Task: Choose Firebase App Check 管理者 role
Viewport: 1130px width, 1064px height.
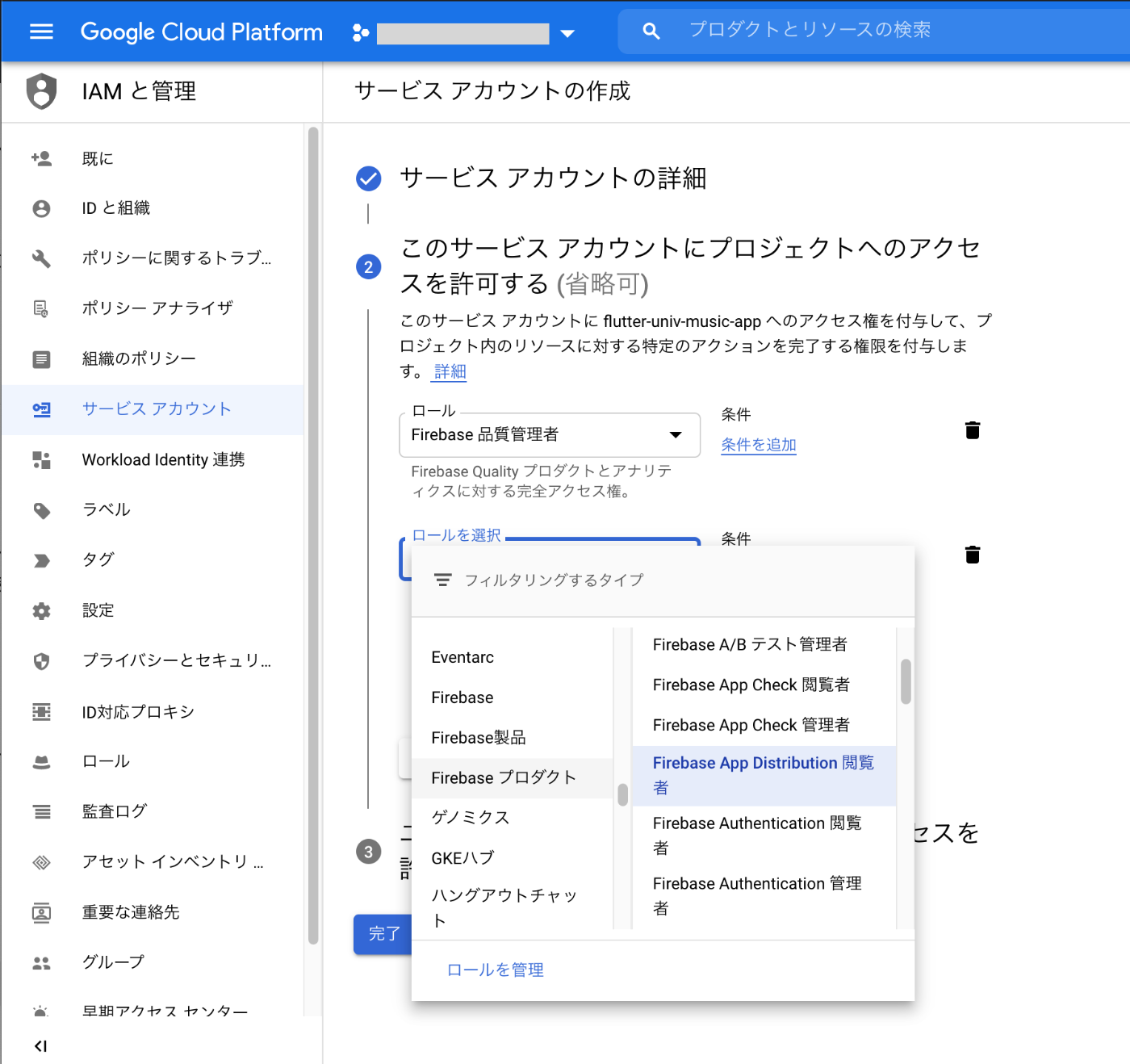Action: (764, 725)
